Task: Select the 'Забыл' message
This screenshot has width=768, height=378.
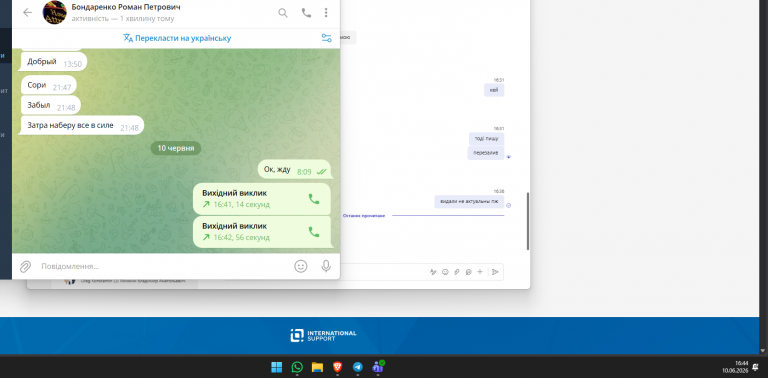Action: click(50, 105)
